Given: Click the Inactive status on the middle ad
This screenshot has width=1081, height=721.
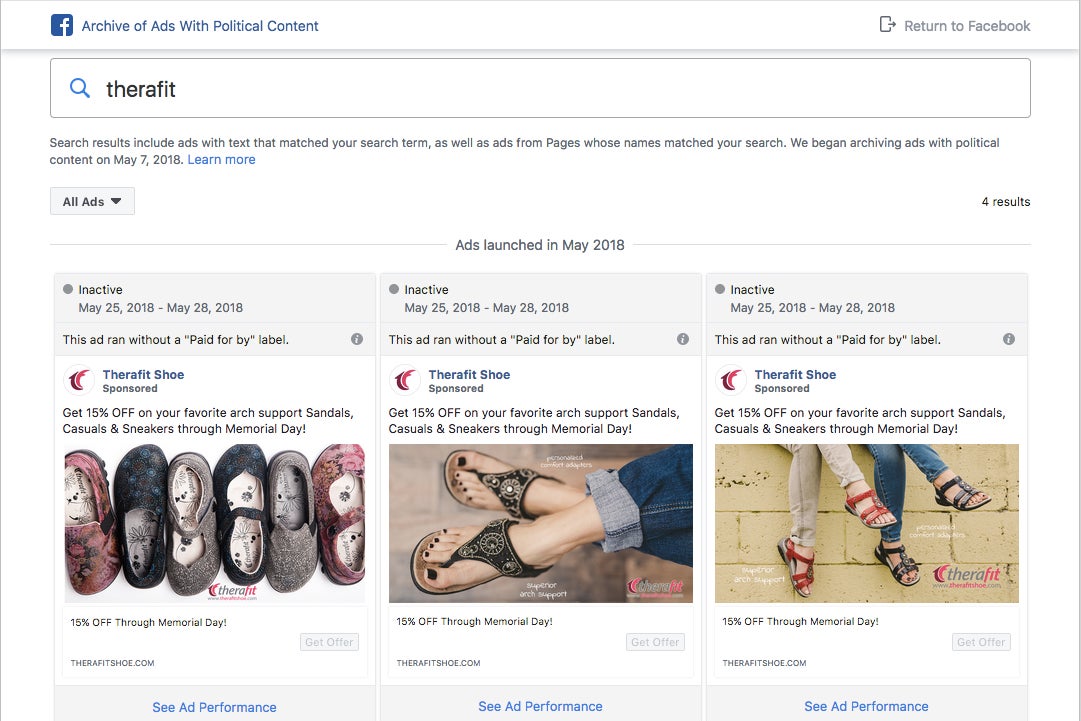Looking at the screenshot, I should (x=427, y=290).
